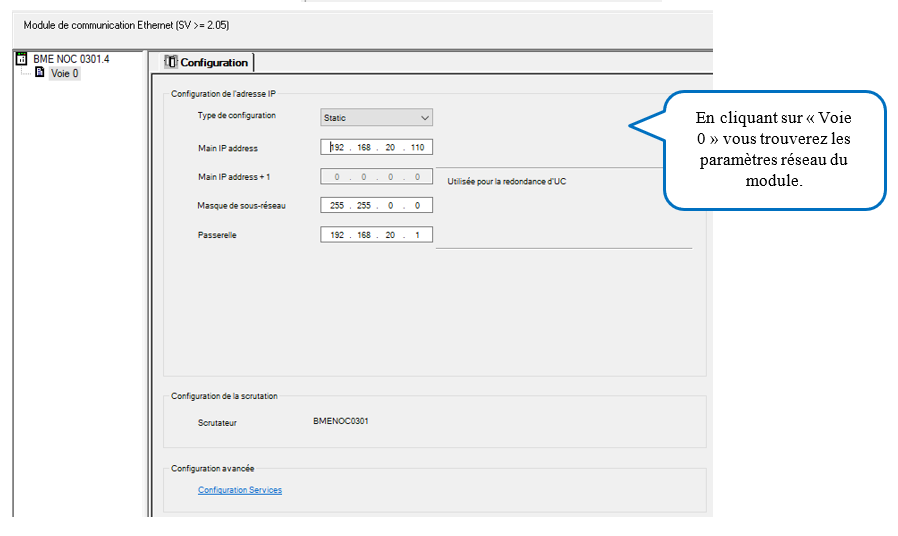Click the third octet 20 of Main IP address
898x536 pixels.
pos(391,148)
